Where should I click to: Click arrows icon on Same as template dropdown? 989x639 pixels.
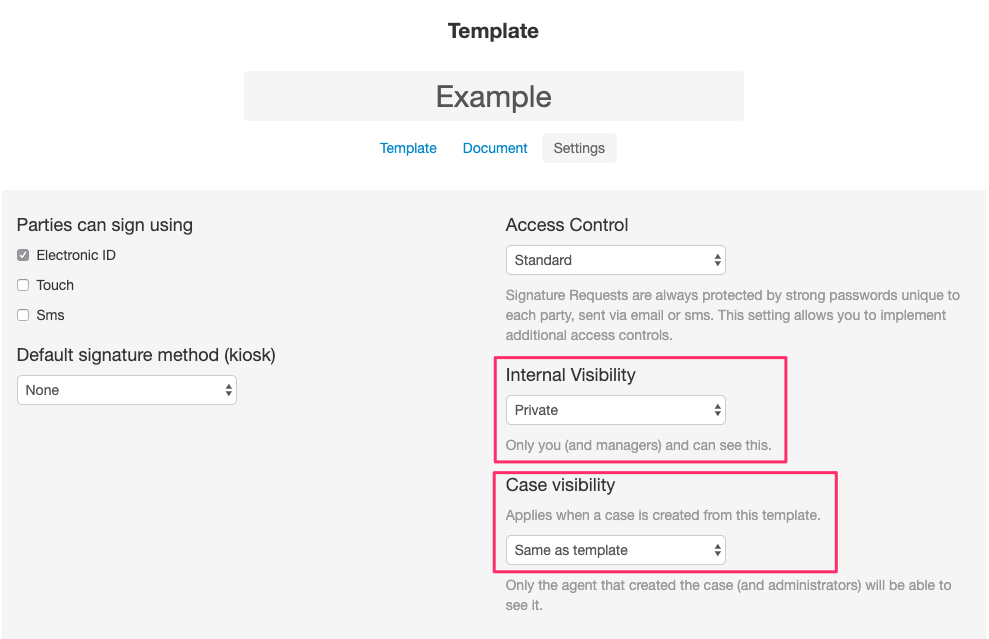tap(717, 550)
